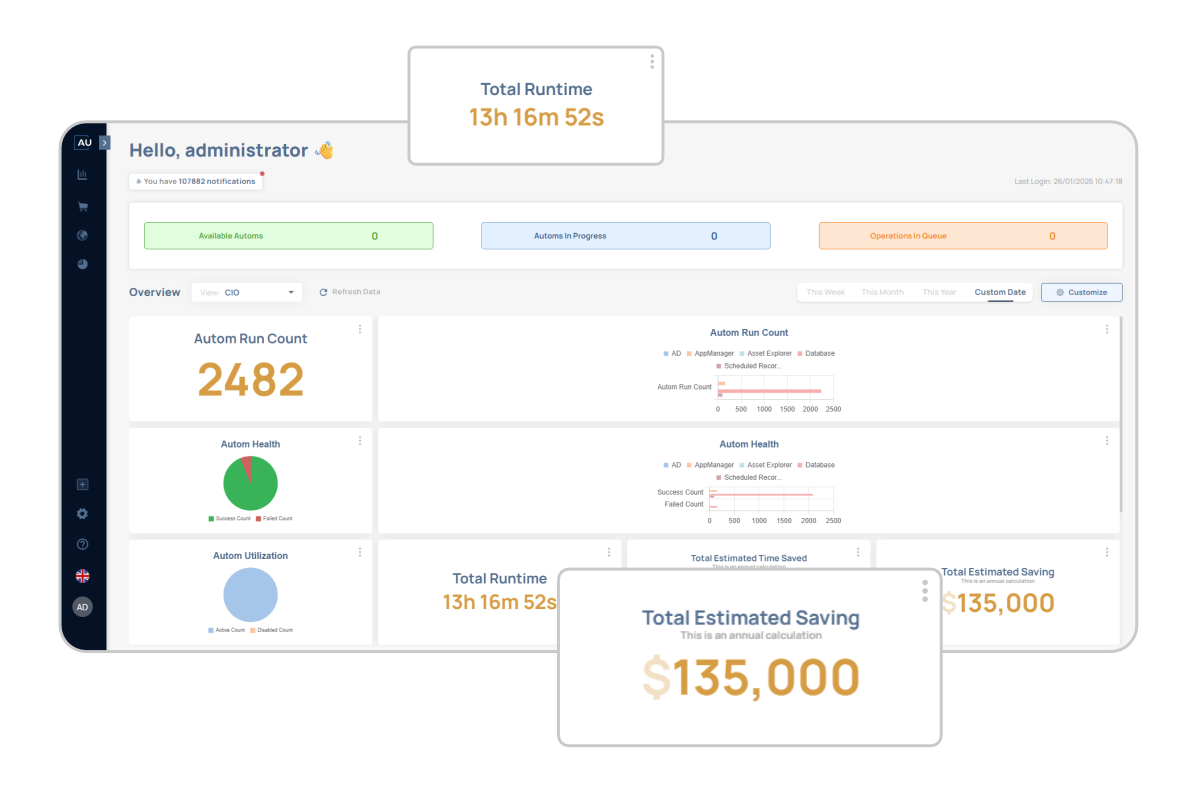Click the plus-box add icon in sidebar
The image size is (1200, 800).
tap(83, 485)
